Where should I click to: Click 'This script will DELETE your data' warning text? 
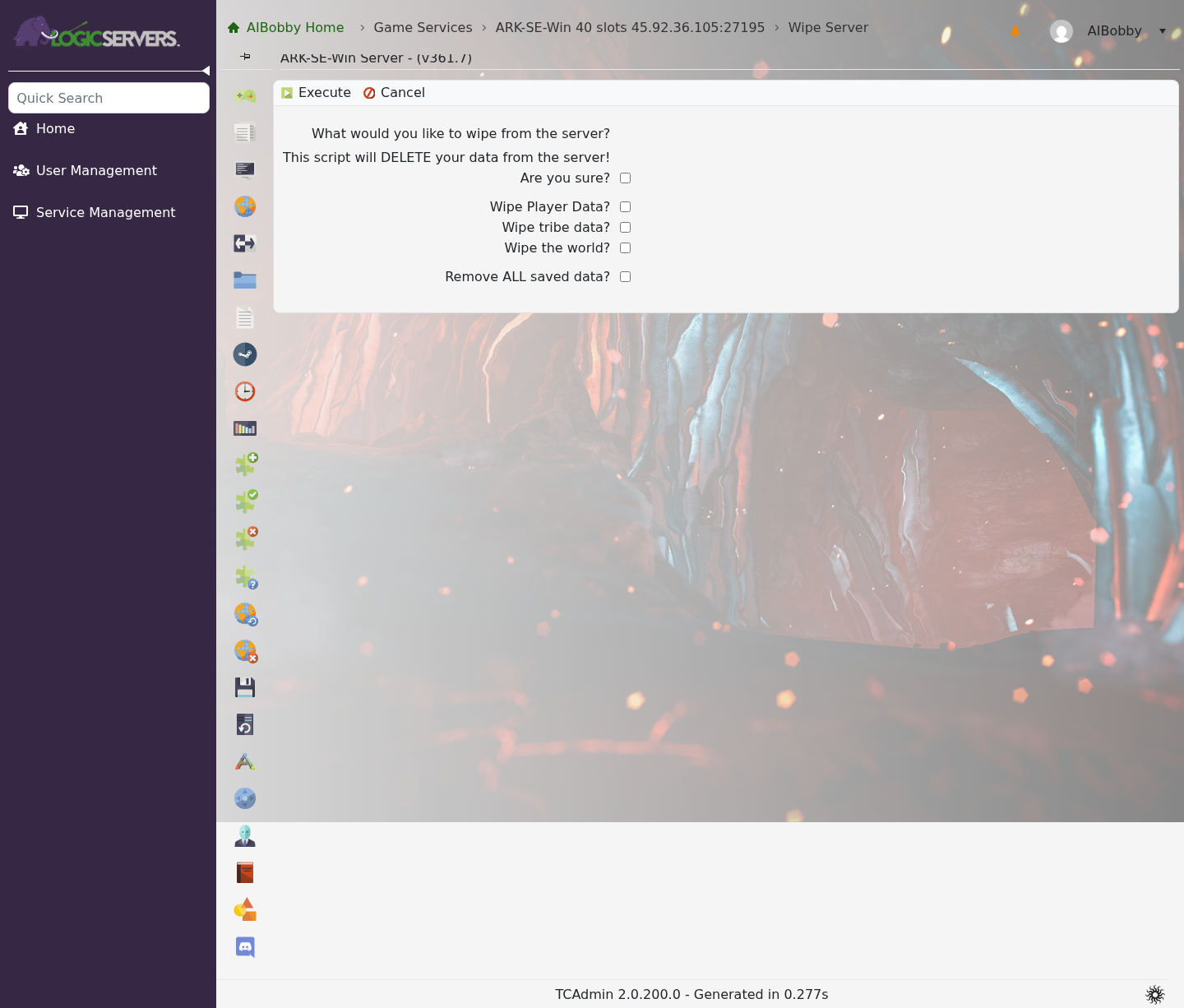click(446, 158)
